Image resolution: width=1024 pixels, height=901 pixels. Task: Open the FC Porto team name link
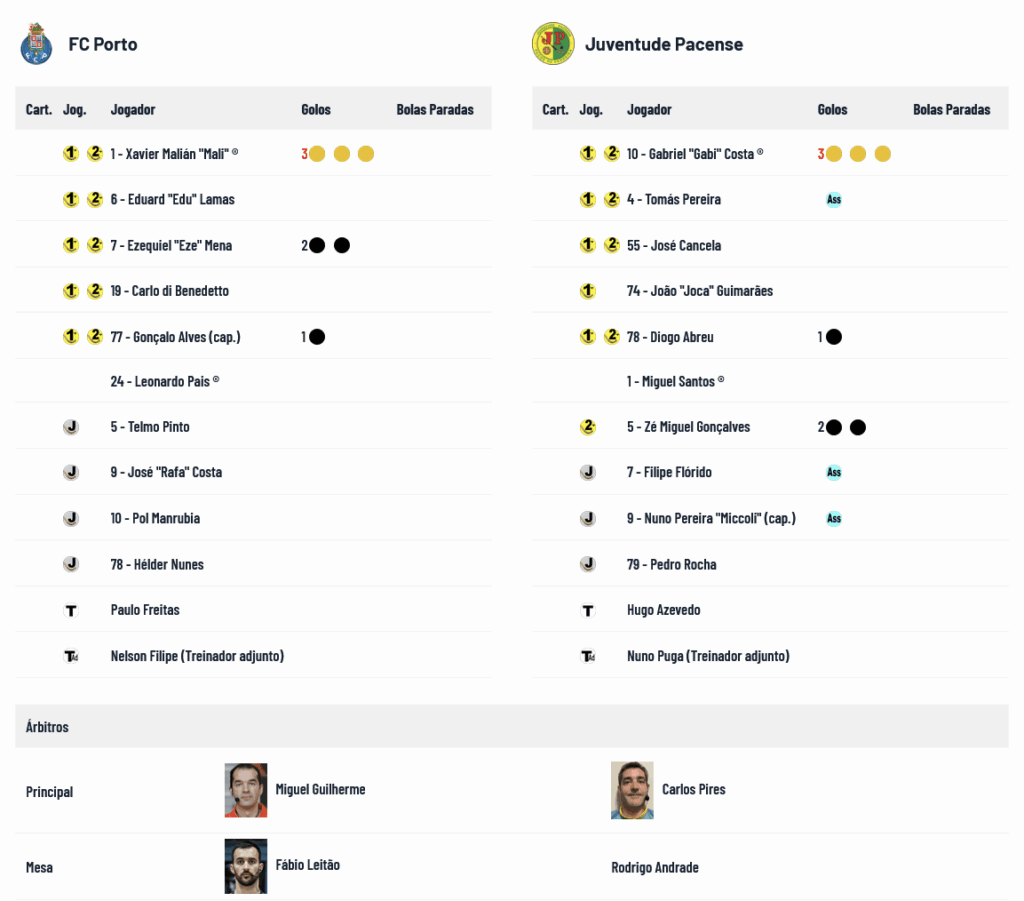pyautogui.click(x=103, y=44)
